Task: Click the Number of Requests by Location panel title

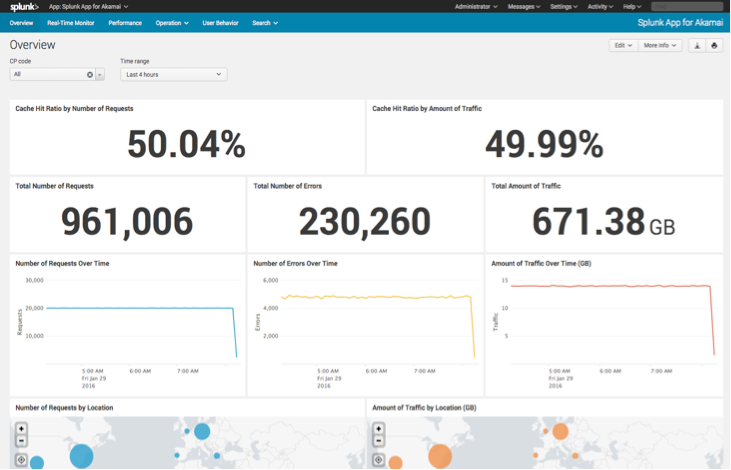Action: tap(64, 408)
